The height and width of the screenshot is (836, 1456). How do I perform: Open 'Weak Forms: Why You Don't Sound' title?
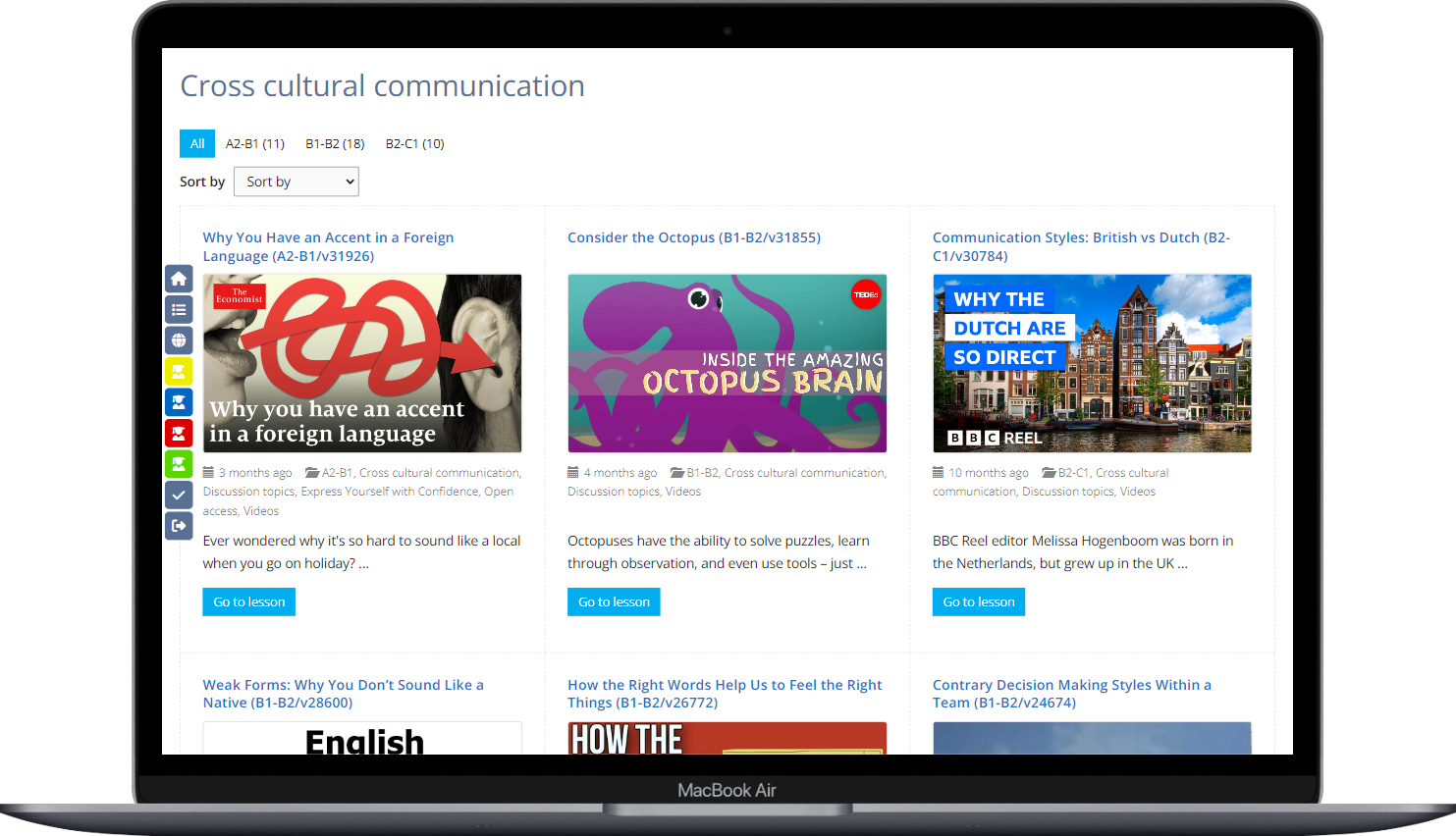pos(343,694)
